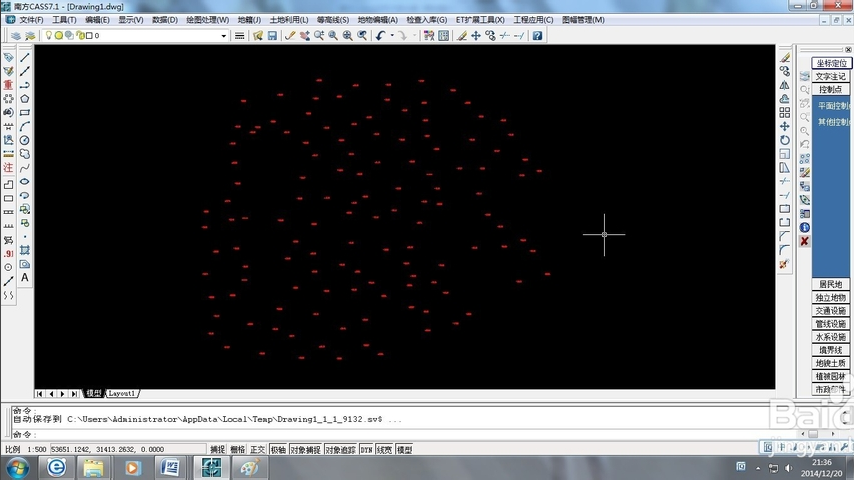854x480 pixels.
Task: Click the Undo arrow icon
Action: [x=381, y=35]
